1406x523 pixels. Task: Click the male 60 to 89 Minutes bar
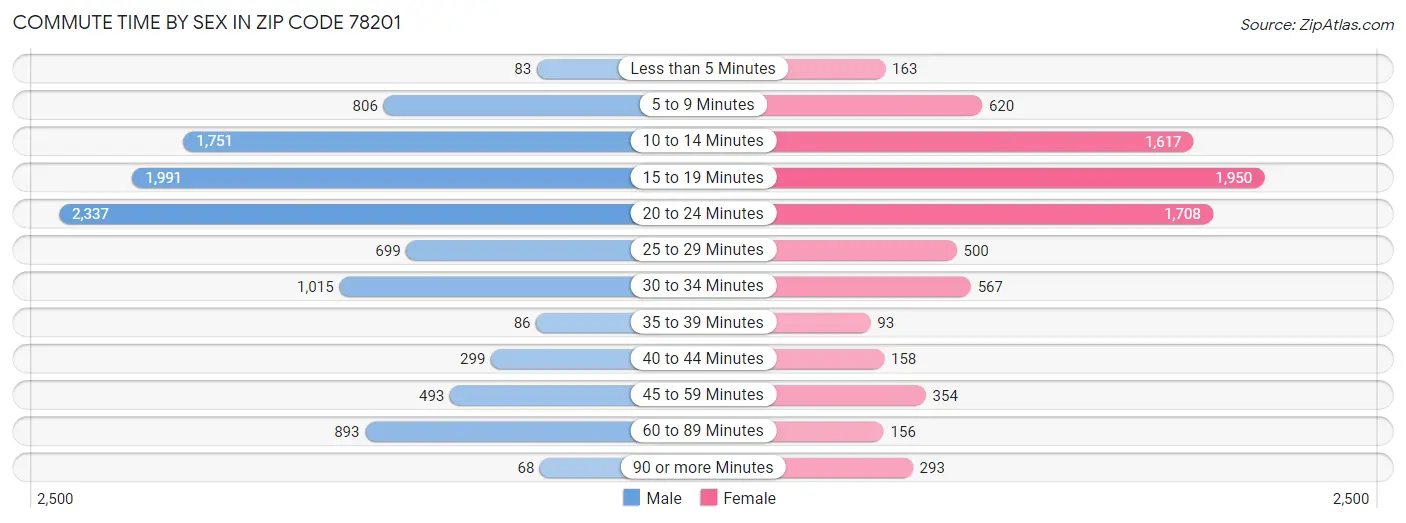[x=498, y=431]
